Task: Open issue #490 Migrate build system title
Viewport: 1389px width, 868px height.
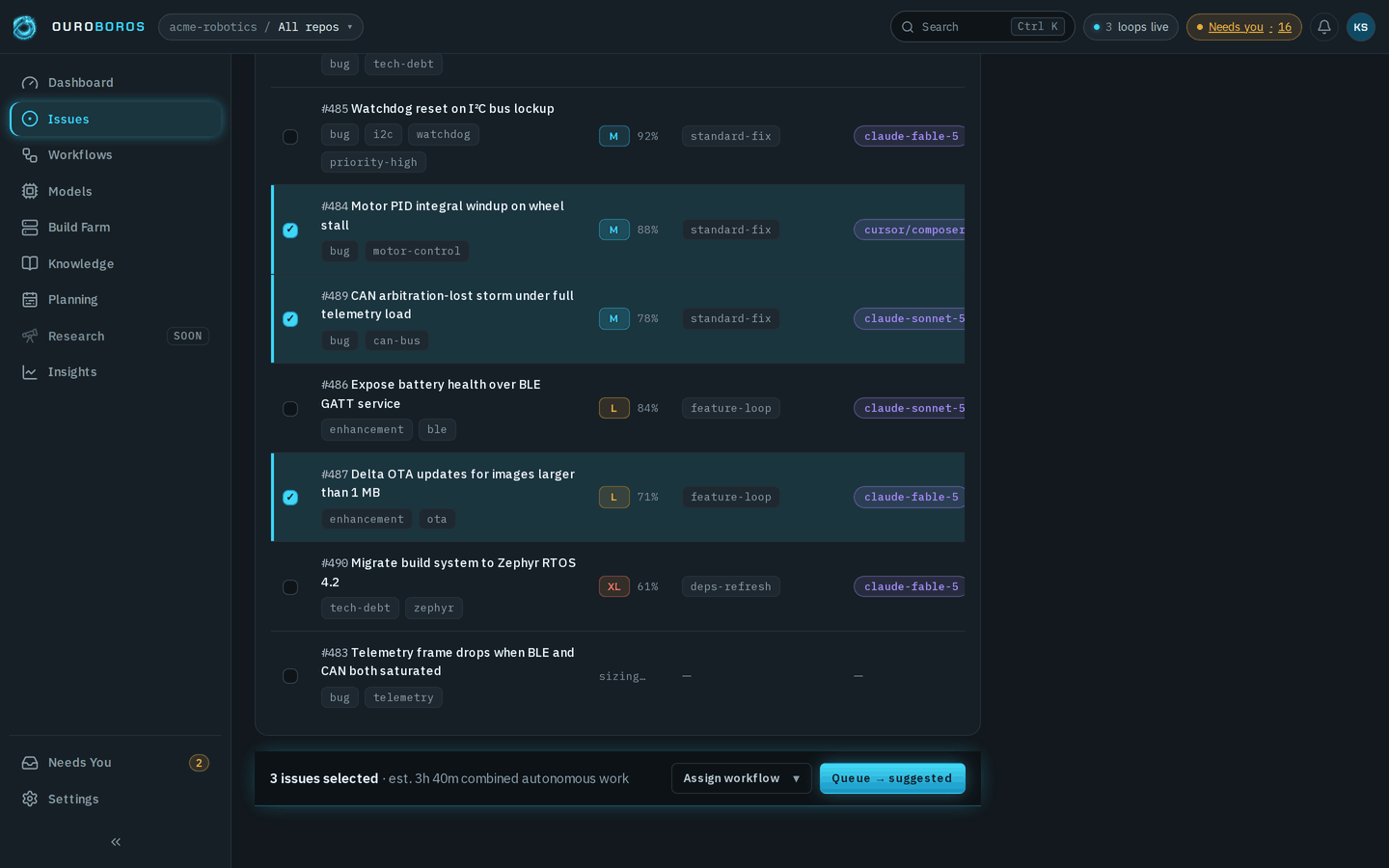Action: [449, 573]
